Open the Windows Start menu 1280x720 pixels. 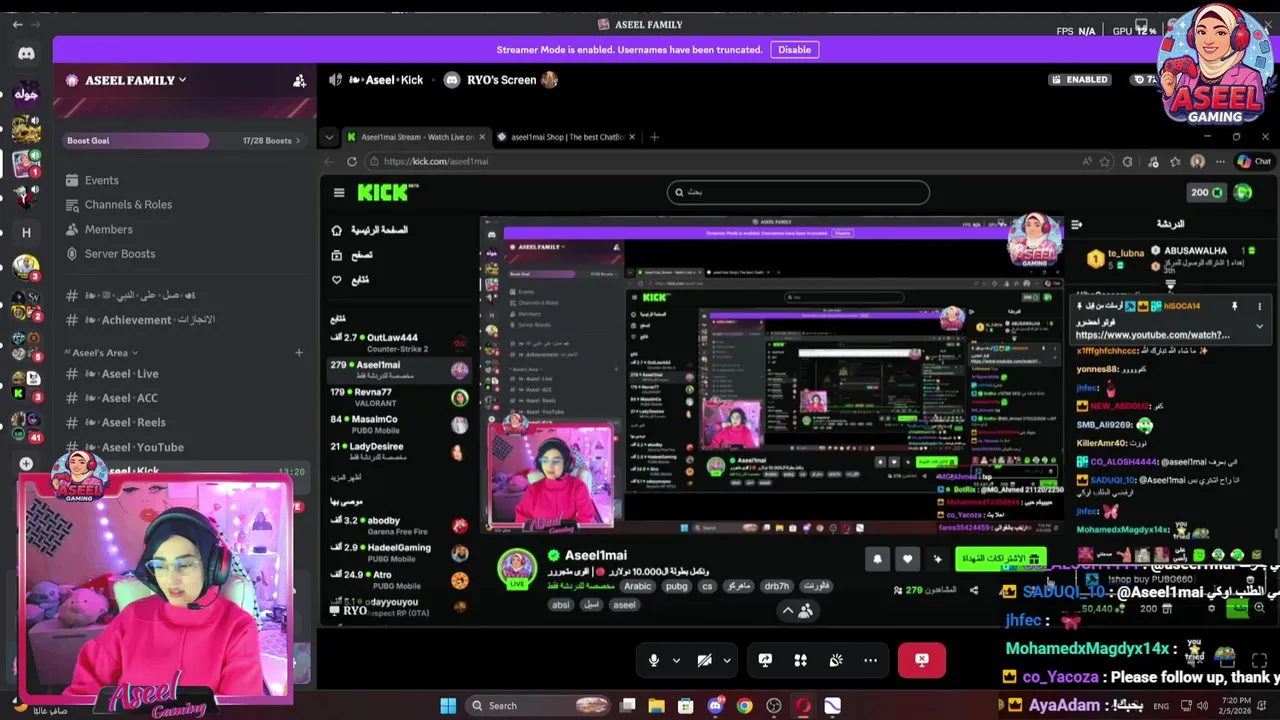tap(448, 705)
